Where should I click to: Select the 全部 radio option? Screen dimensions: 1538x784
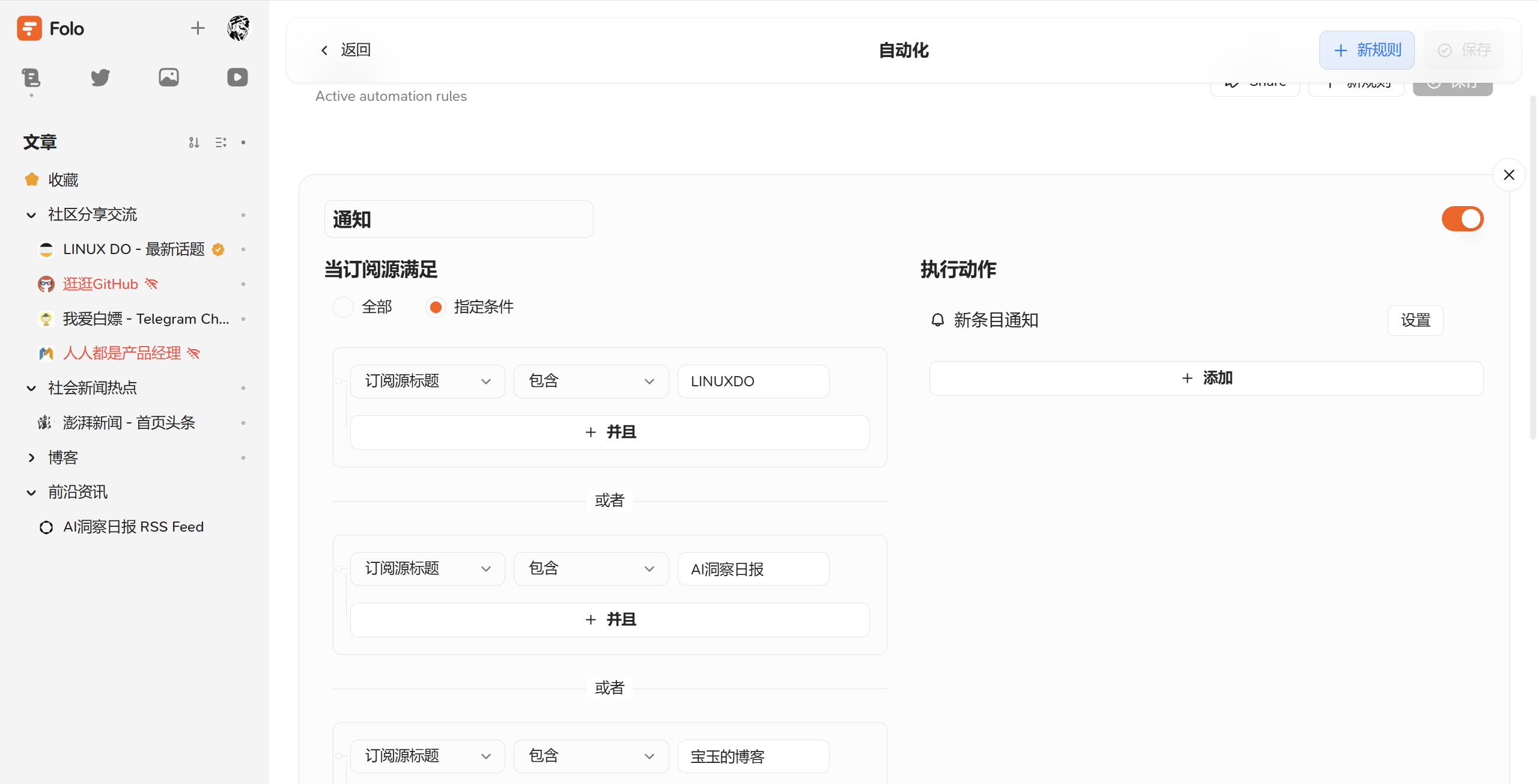click(x=343, y=307)
